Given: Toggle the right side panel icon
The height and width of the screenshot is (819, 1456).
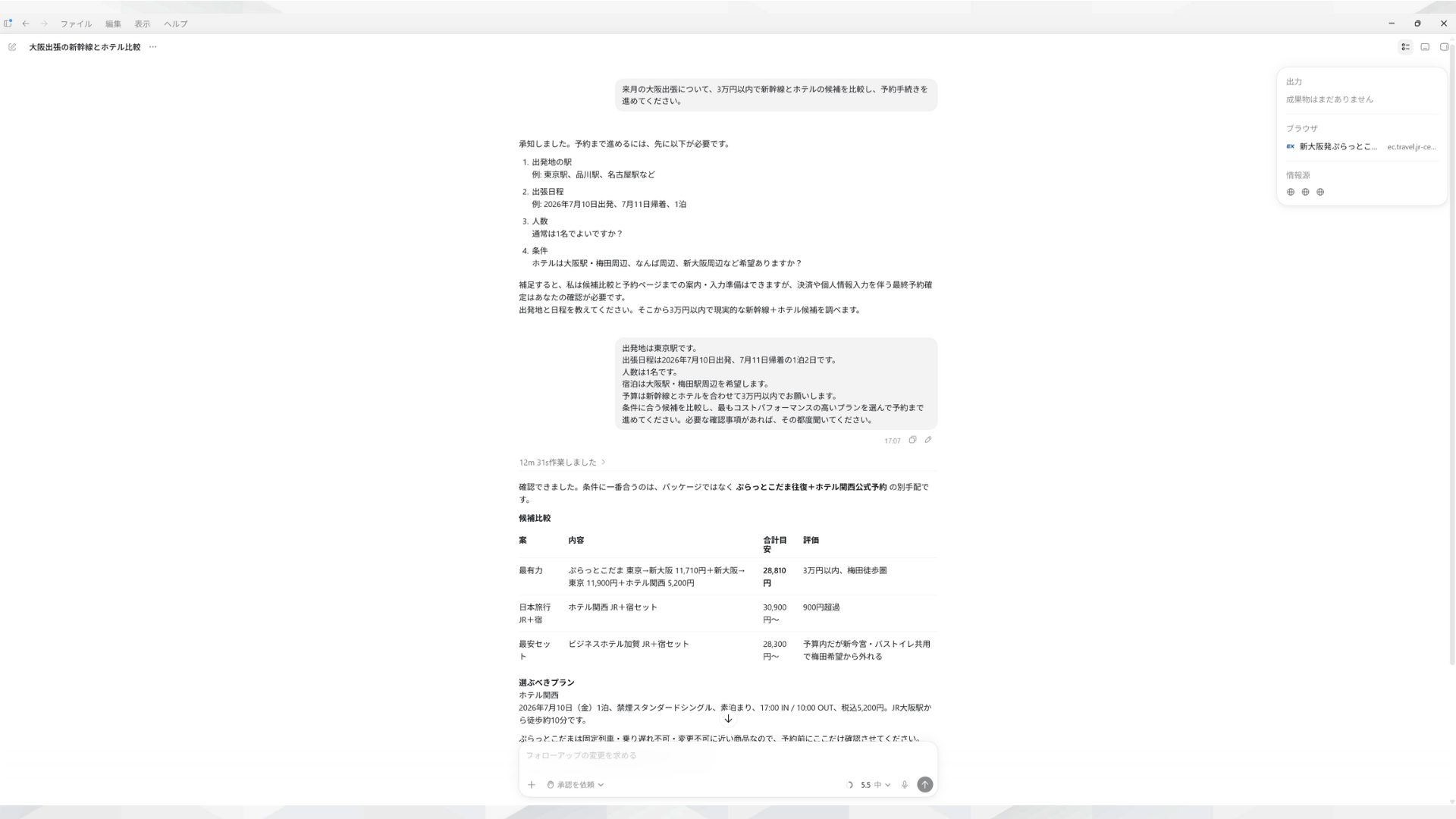Looking at the screenshot, I should [x=1444, y=47].
